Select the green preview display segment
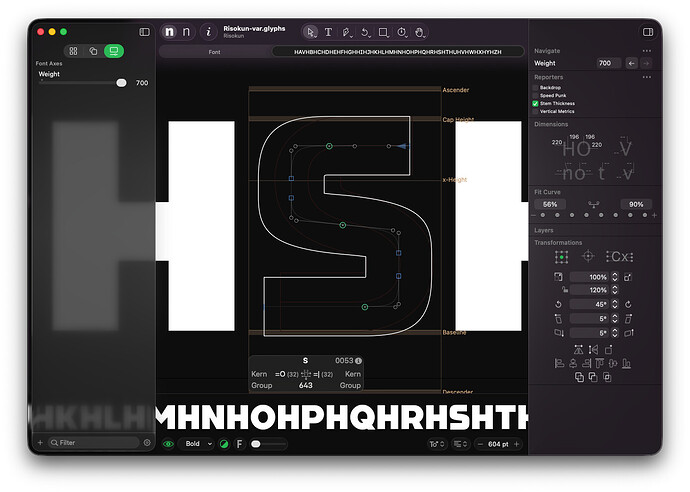This screenshot has height=492, width=690. (114, 51)
